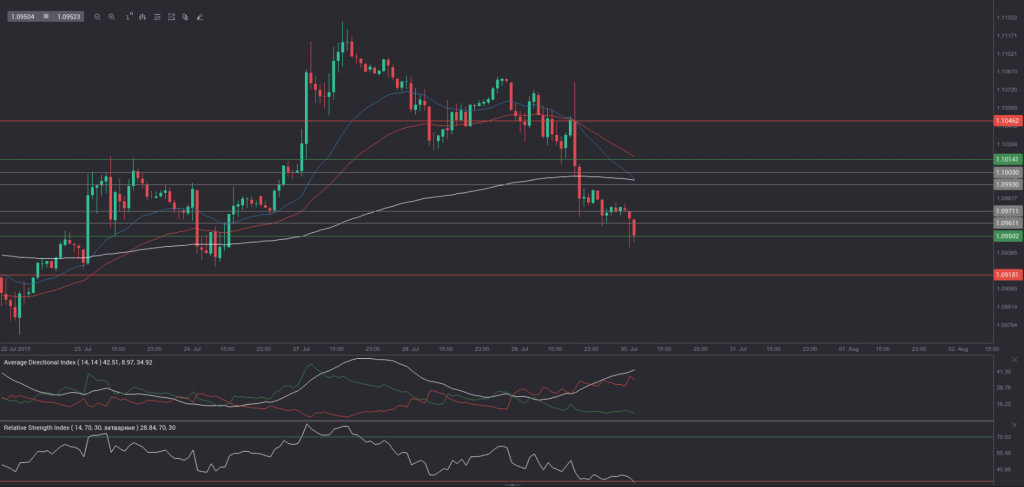1024x487 pixels.
Task: Click the bid price 1.09504
Action: [x=23, y=16]
